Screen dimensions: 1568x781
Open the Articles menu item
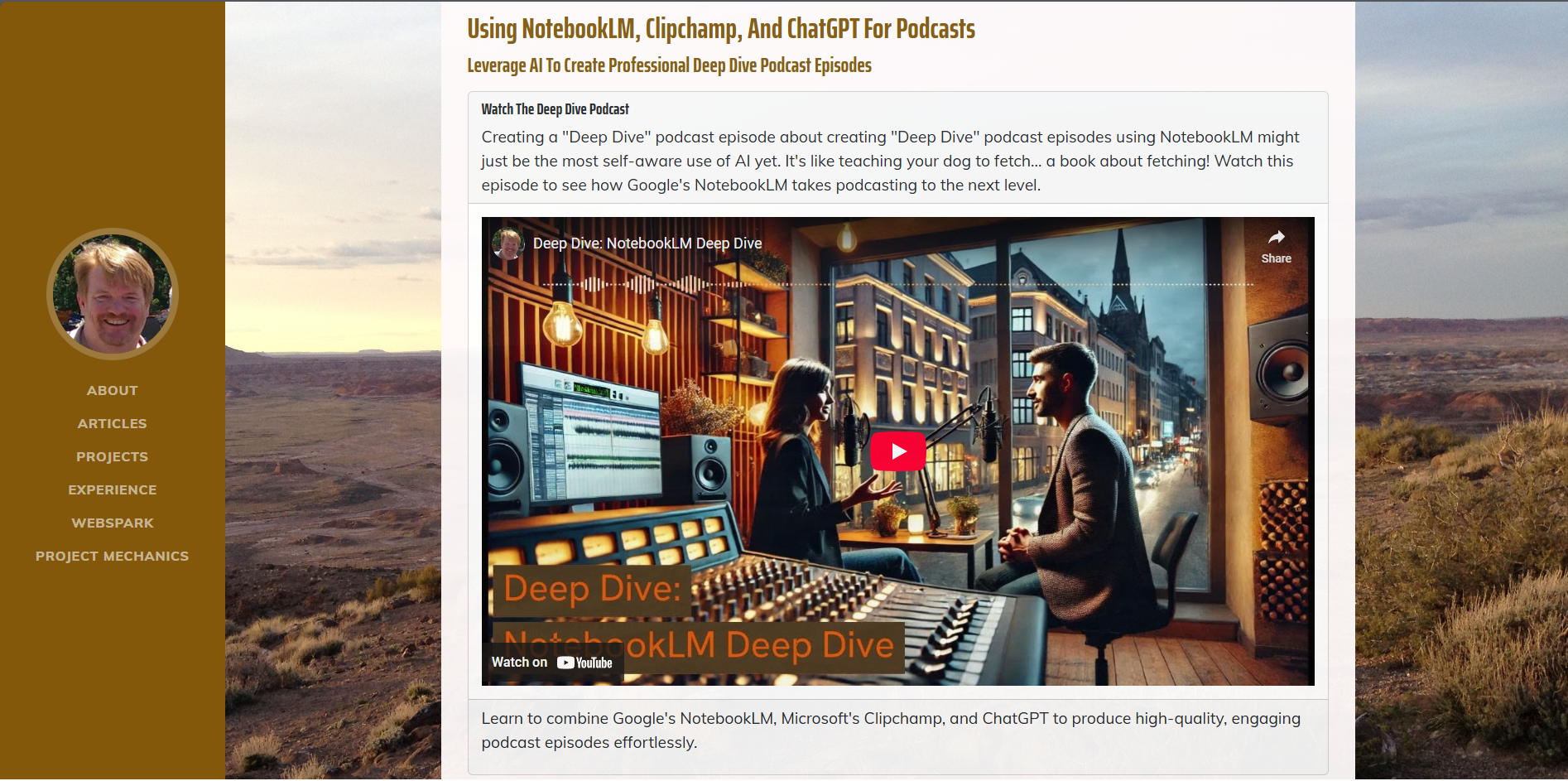113,423
